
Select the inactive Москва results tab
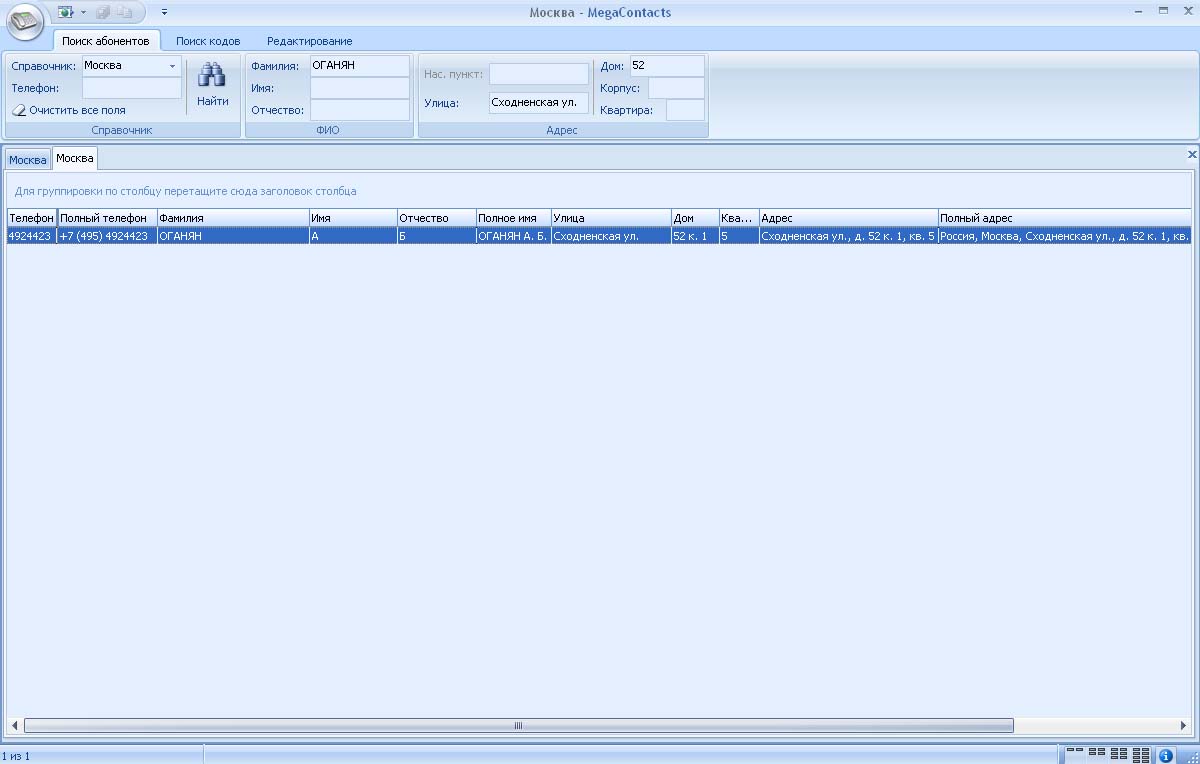pyautogui.click(x=28, y=160)
